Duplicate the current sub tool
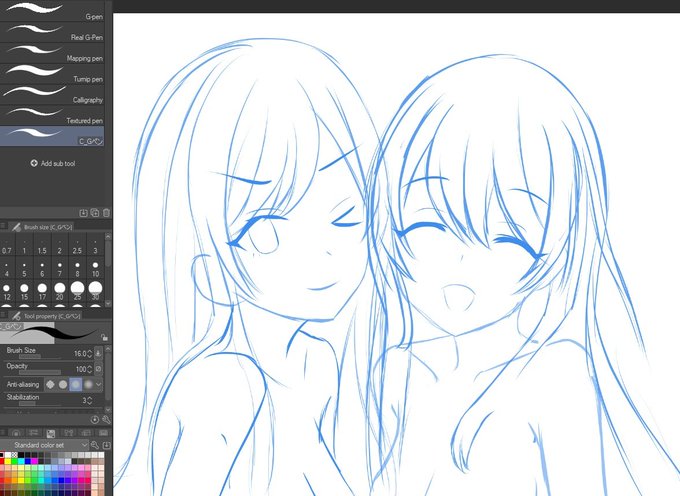 click(95, 213)
